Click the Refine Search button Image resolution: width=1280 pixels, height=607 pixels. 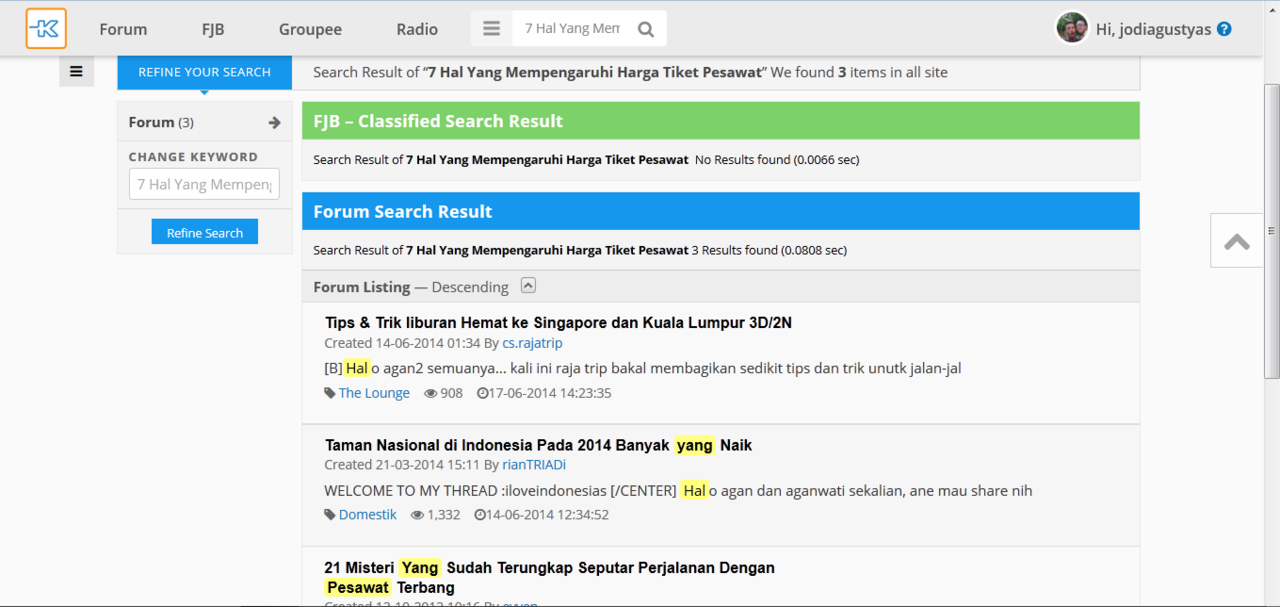point(205,232)
